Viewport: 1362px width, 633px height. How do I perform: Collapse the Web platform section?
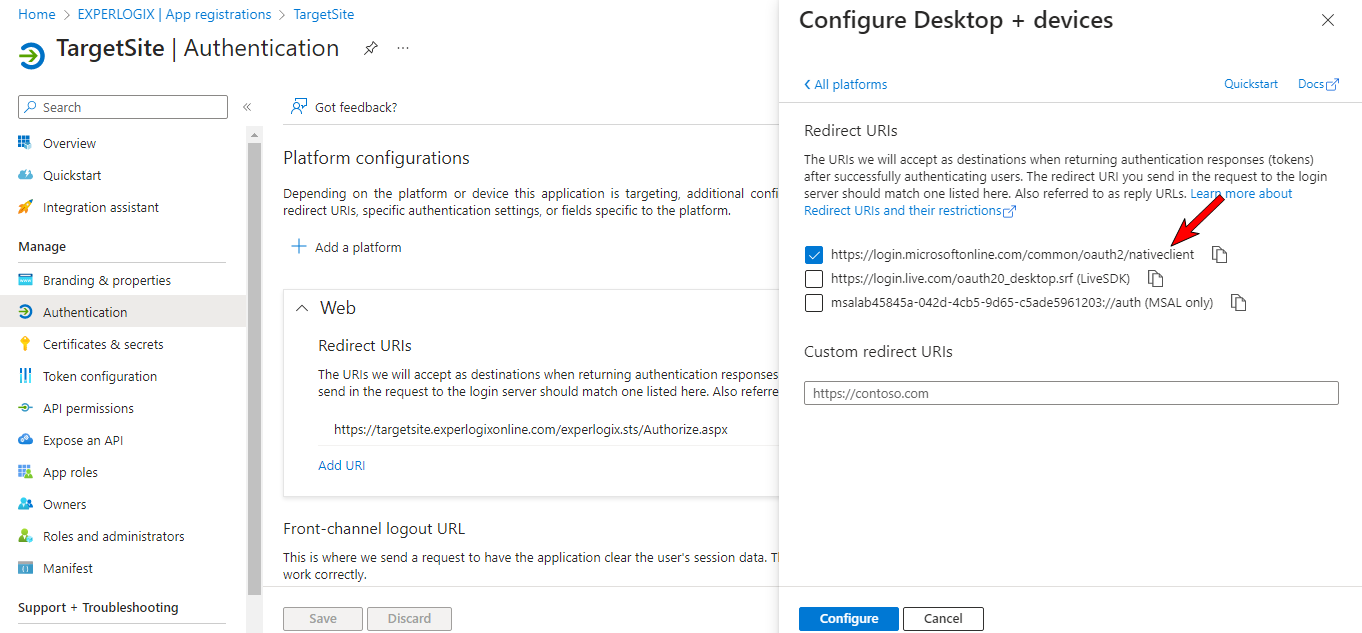click(302, 308)
